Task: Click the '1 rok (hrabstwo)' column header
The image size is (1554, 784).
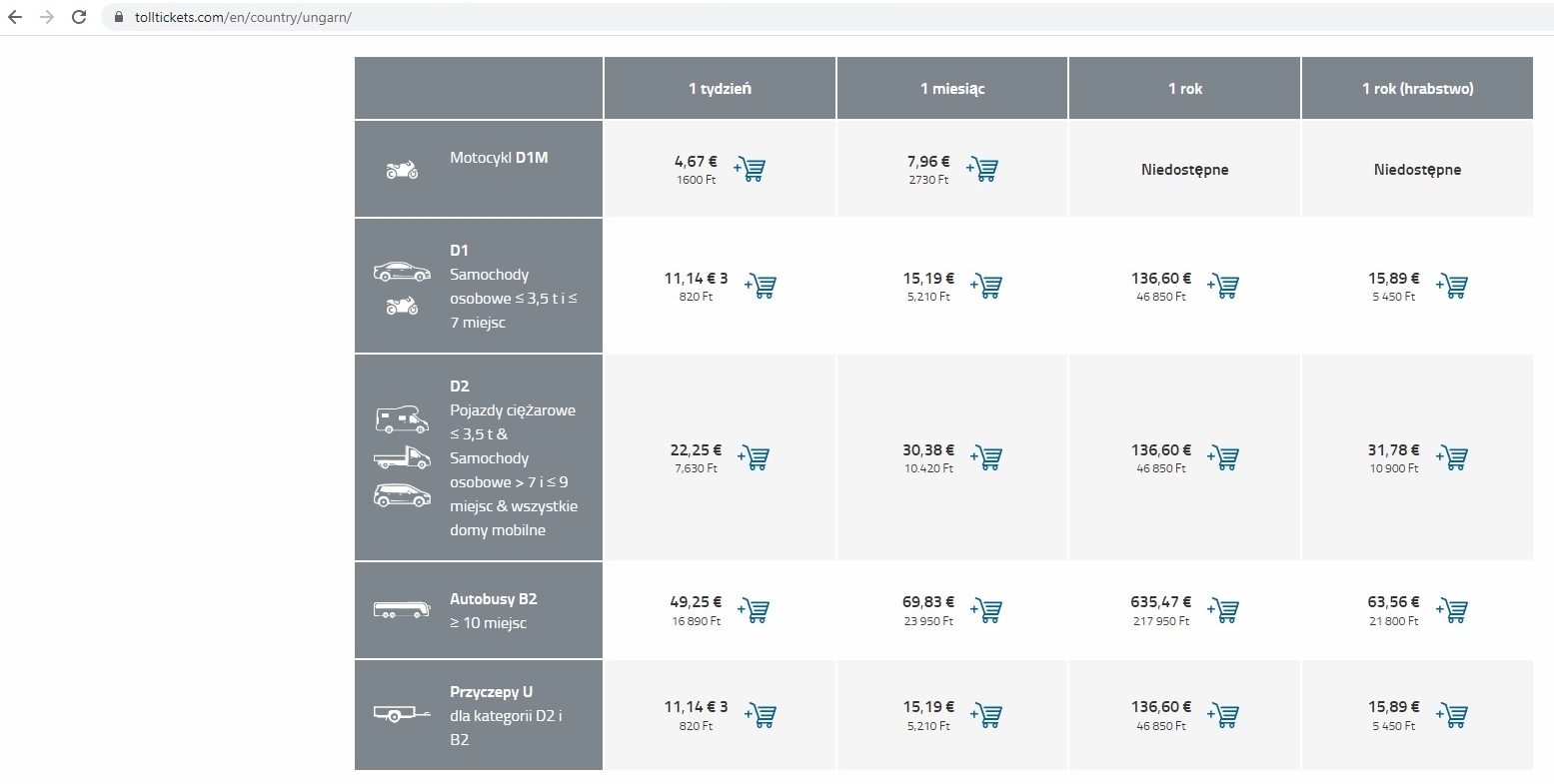Action: (x=1417, y=89)
